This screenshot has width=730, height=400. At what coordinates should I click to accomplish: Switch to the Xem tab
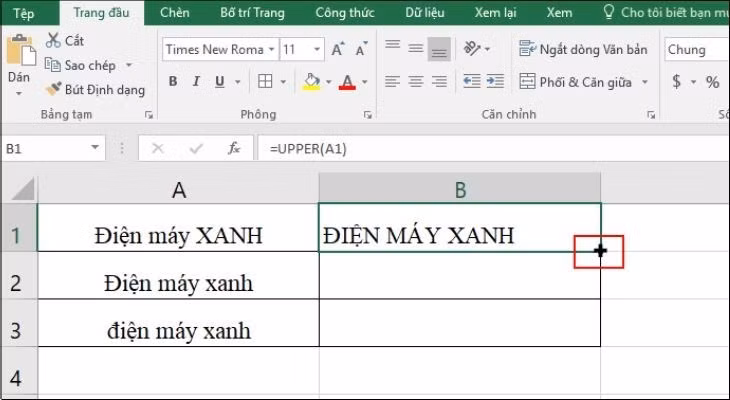tap(559, 13)
